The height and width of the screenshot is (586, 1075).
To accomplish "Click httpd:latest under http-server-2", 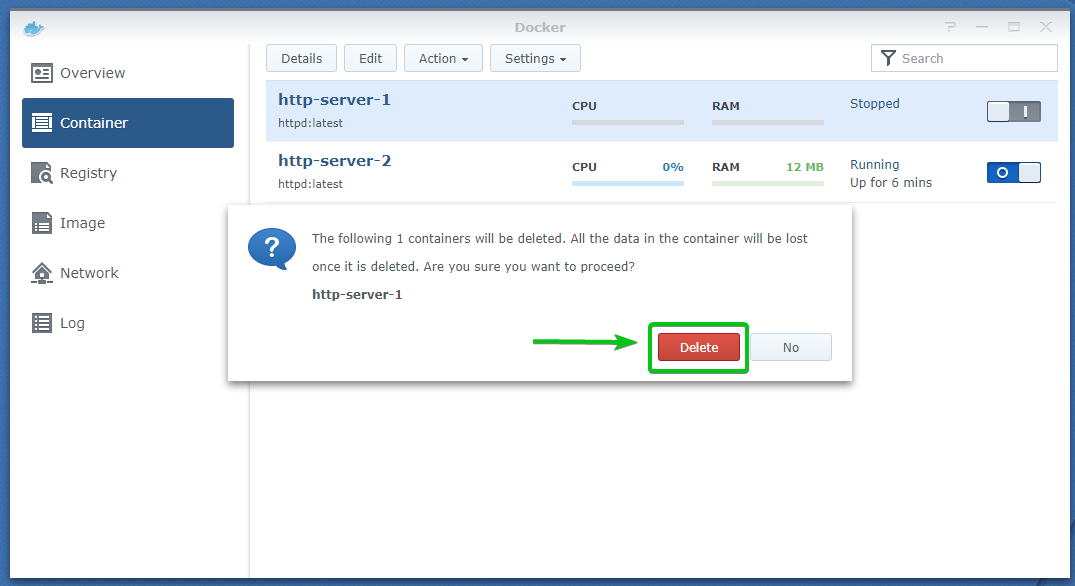I will 310,184.
